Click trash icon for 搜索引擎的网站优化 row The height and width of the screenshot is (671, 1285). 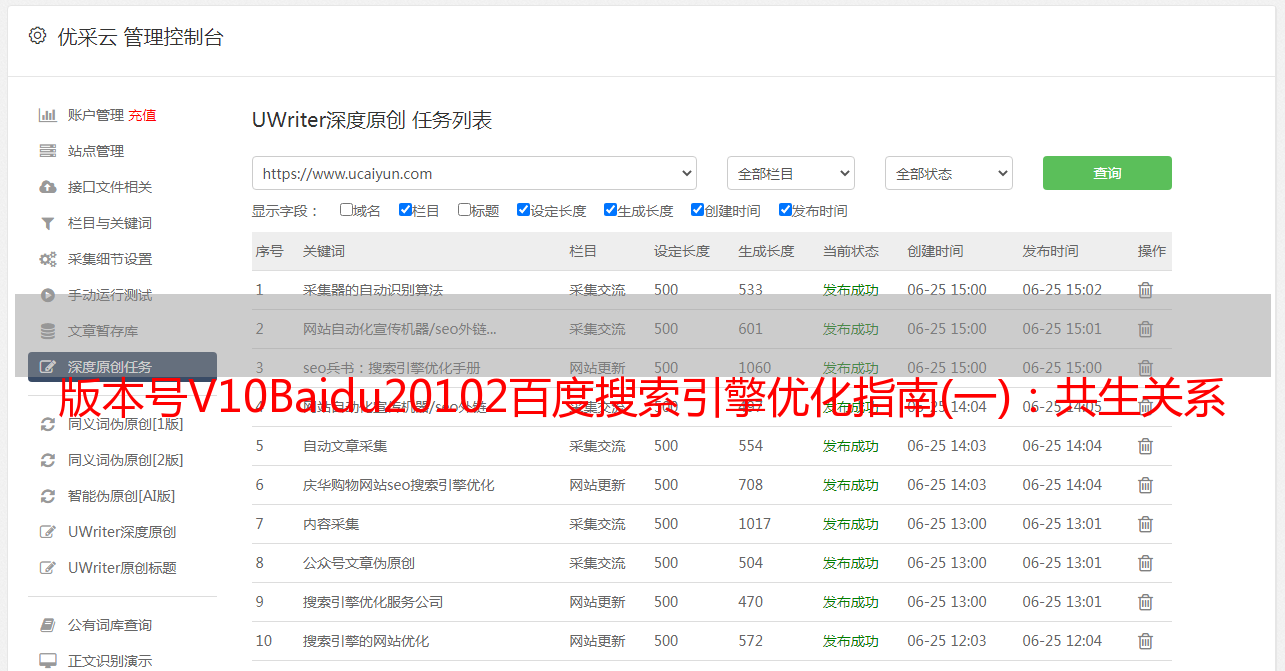(x=1145, y=641)
